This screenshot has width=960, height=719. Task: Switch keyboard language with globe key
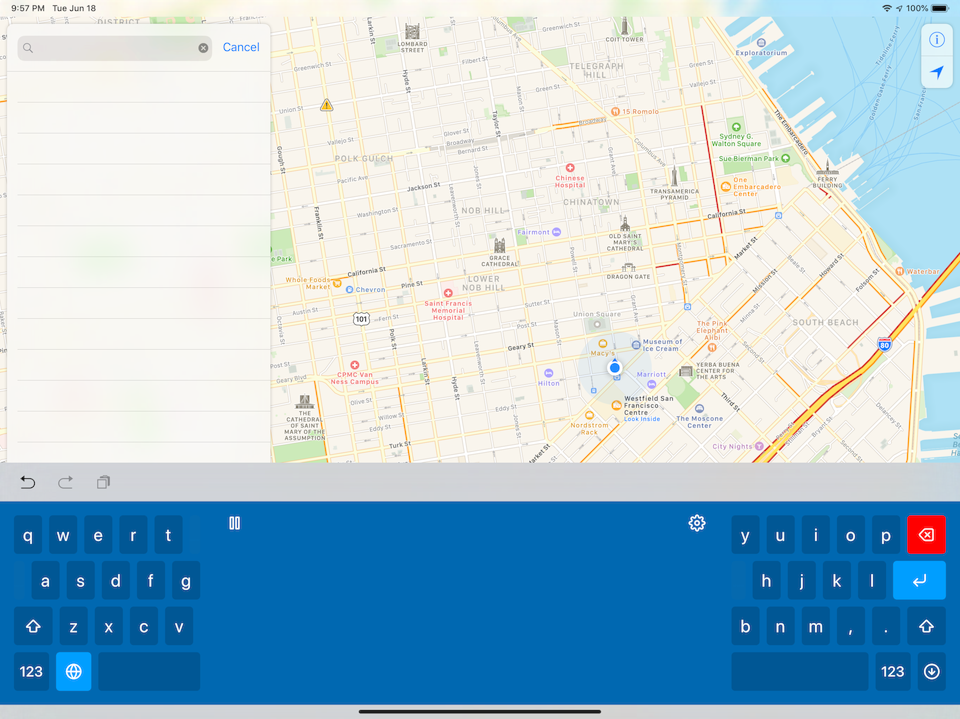click(73, 671)
